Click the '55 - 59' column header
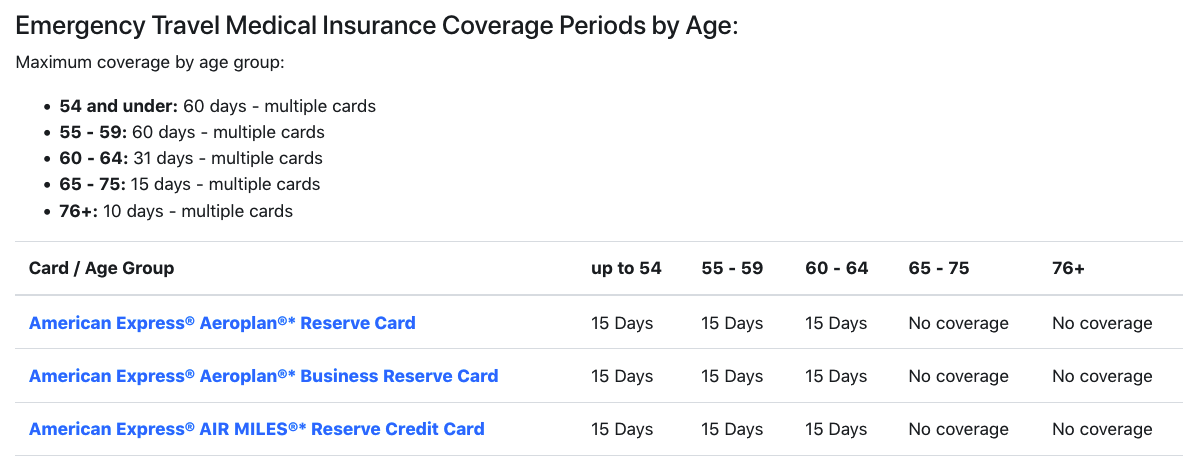The width and height of the screenshot is (1200, 461). coord(732,268)
